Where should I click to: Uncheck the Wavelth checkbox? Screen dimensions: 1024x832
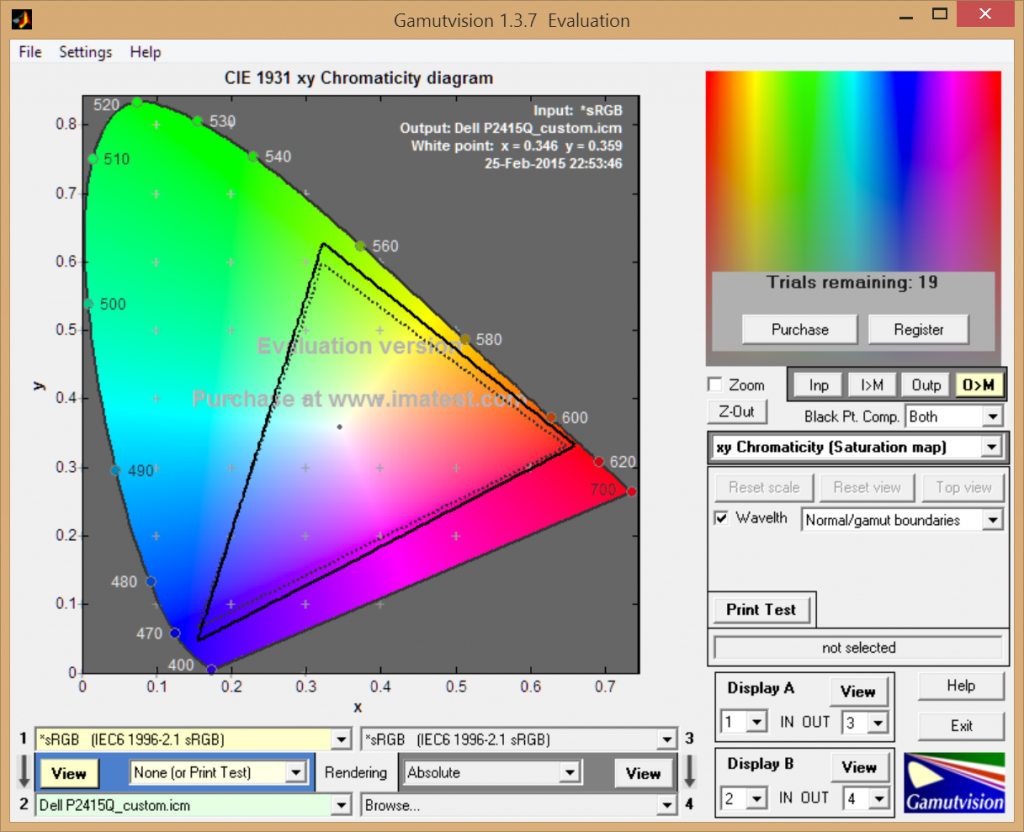pyautogui.click(x=721, y=518)
